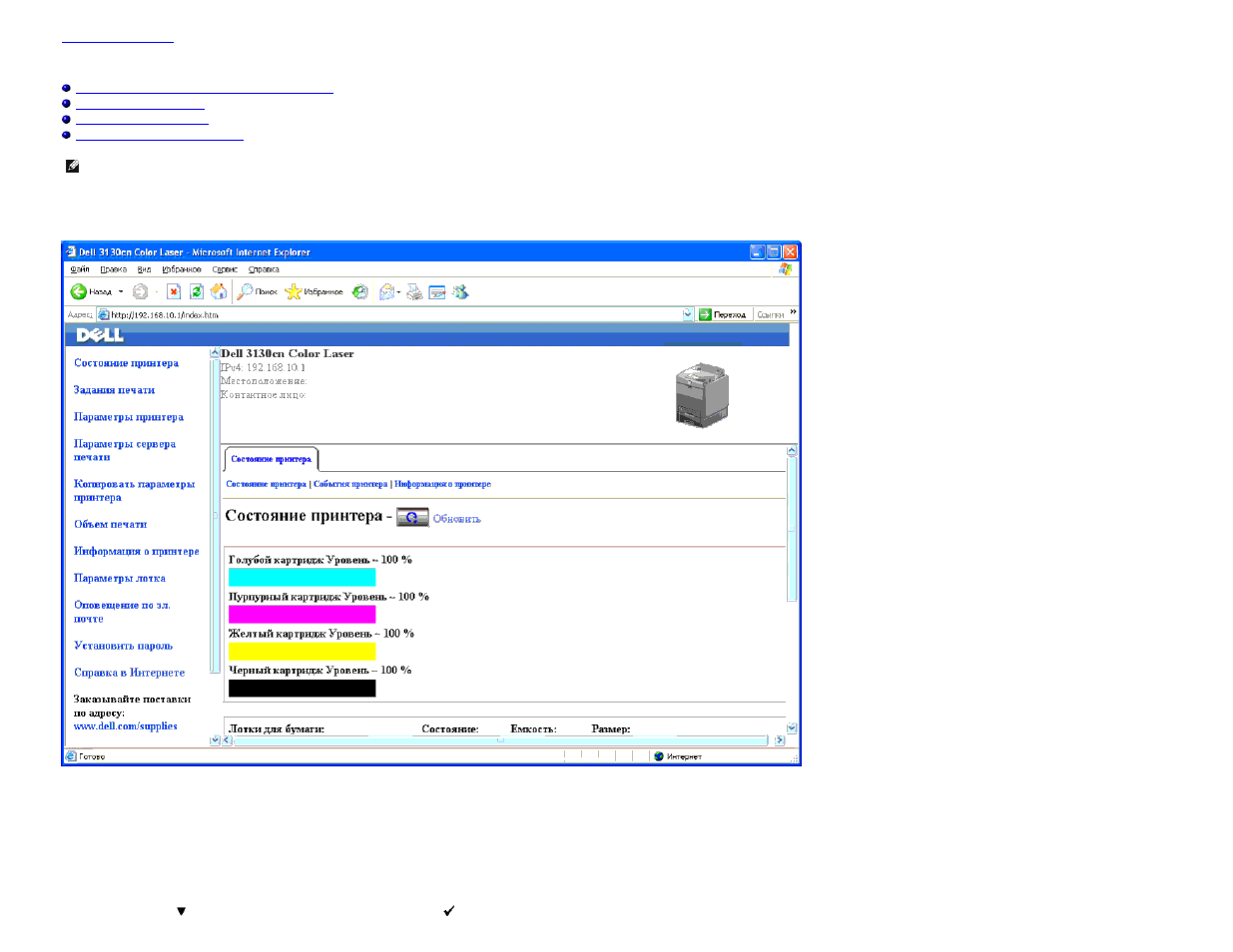Open the Правка menu

113,269
